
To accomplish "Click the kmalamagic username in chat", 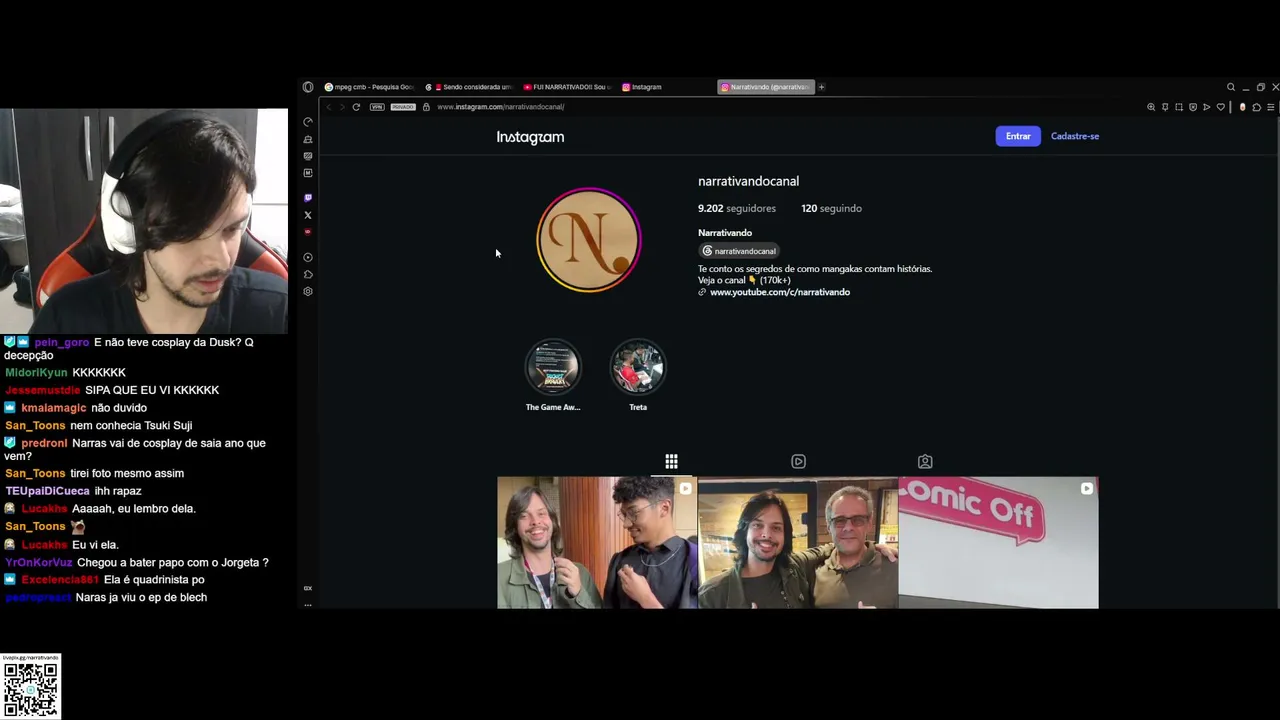I will [x=54, y=408].
